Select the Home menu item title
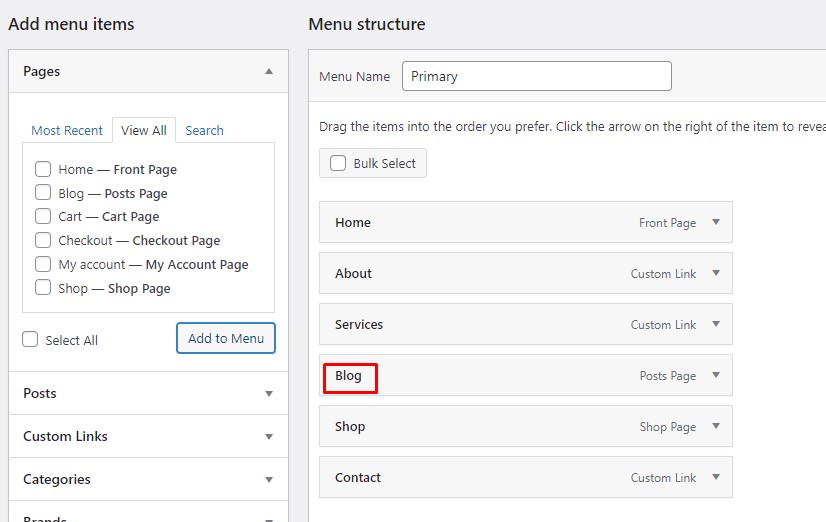Image resolution: width=826 pixels, height=522 pixels. point(353,222)
